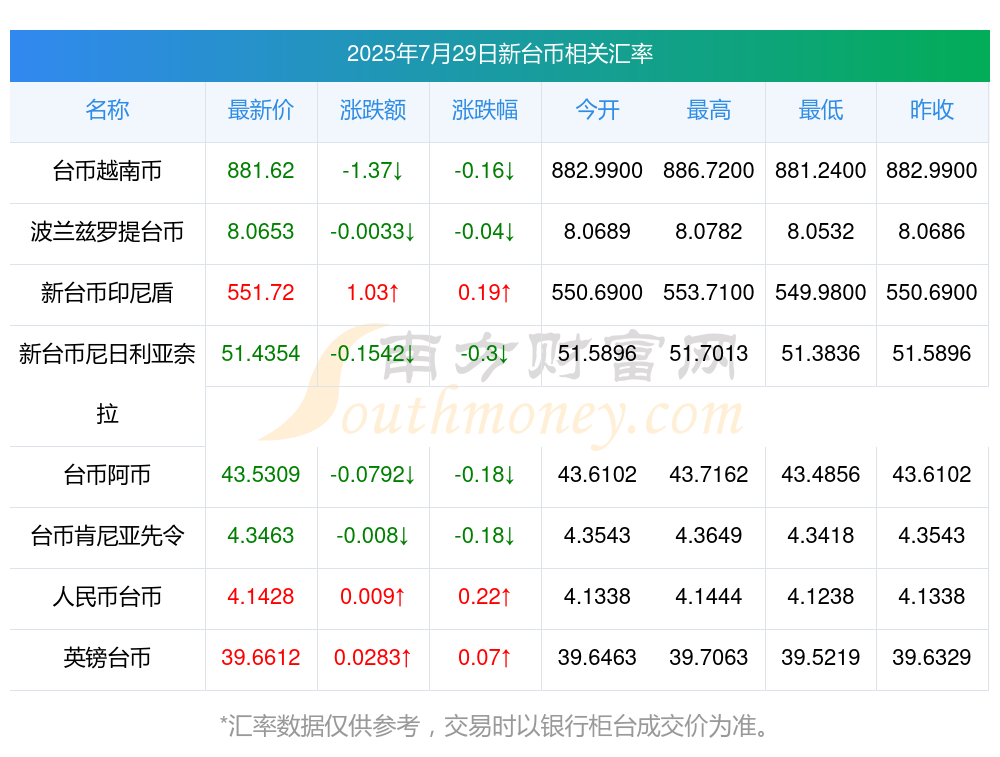Select latest price 51.4354
The width and height of the screenshot is (1000, 757).
(x=261, y=353)
